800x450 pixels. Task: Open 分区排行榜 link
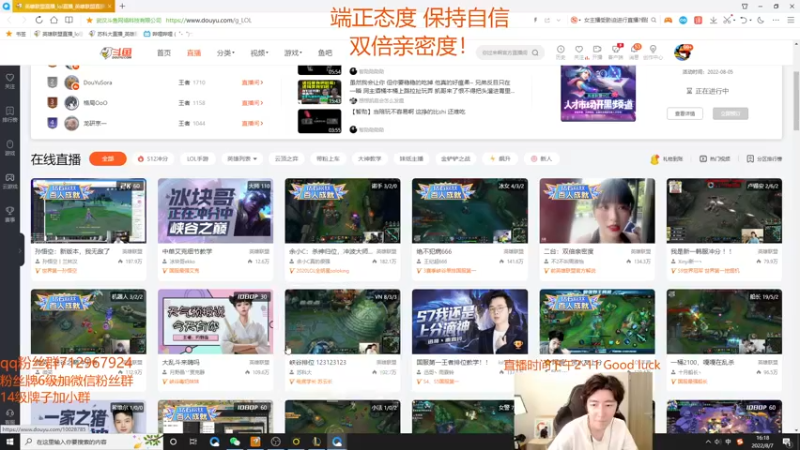point(764,159)
